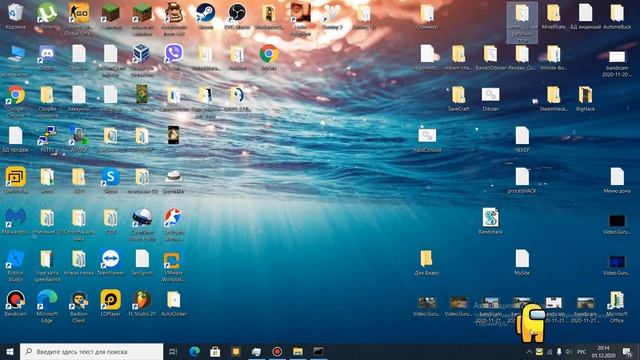Expand the hidden system tray icons chevron

pyautogui.click(x=529, y=351)
